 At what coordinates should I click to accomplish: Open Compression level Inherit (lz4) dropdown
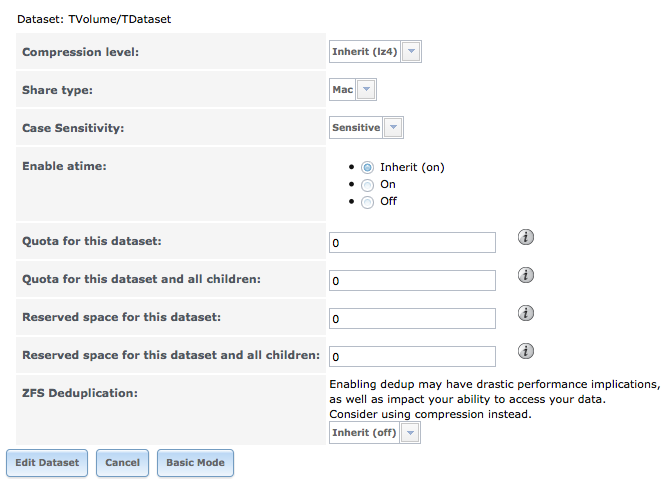pyautogui.click(x=411, y=51)
